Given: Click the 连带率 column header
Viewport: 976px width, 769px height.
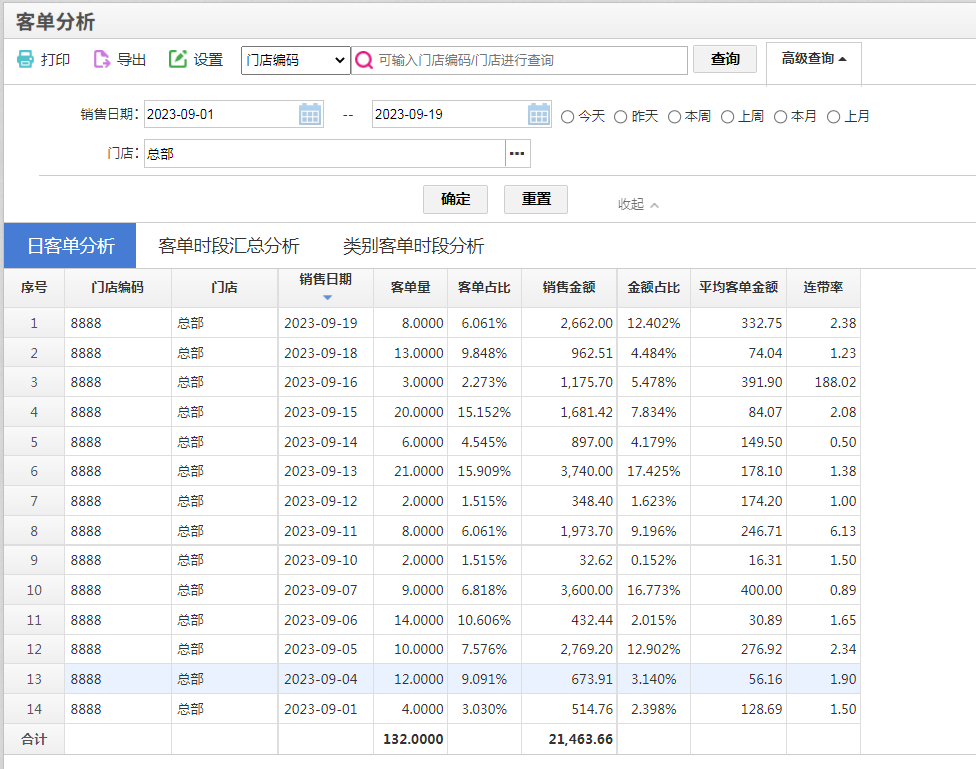Looking at the screenshot, I should pos(824,288).
